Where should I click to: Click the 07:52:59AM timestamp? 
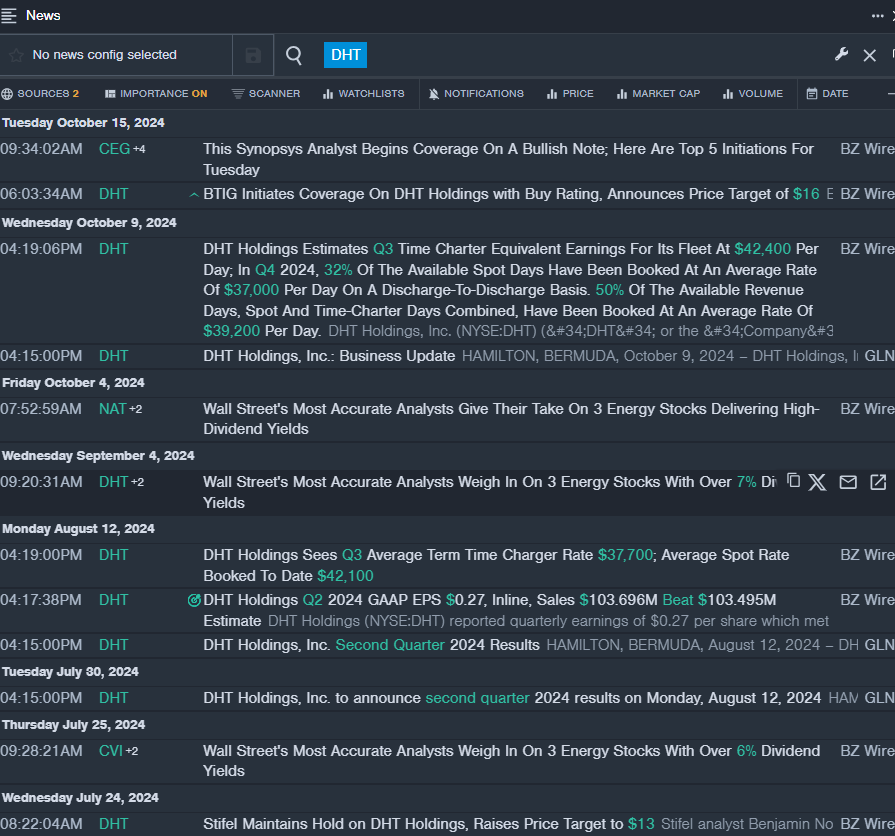[41, 409]
